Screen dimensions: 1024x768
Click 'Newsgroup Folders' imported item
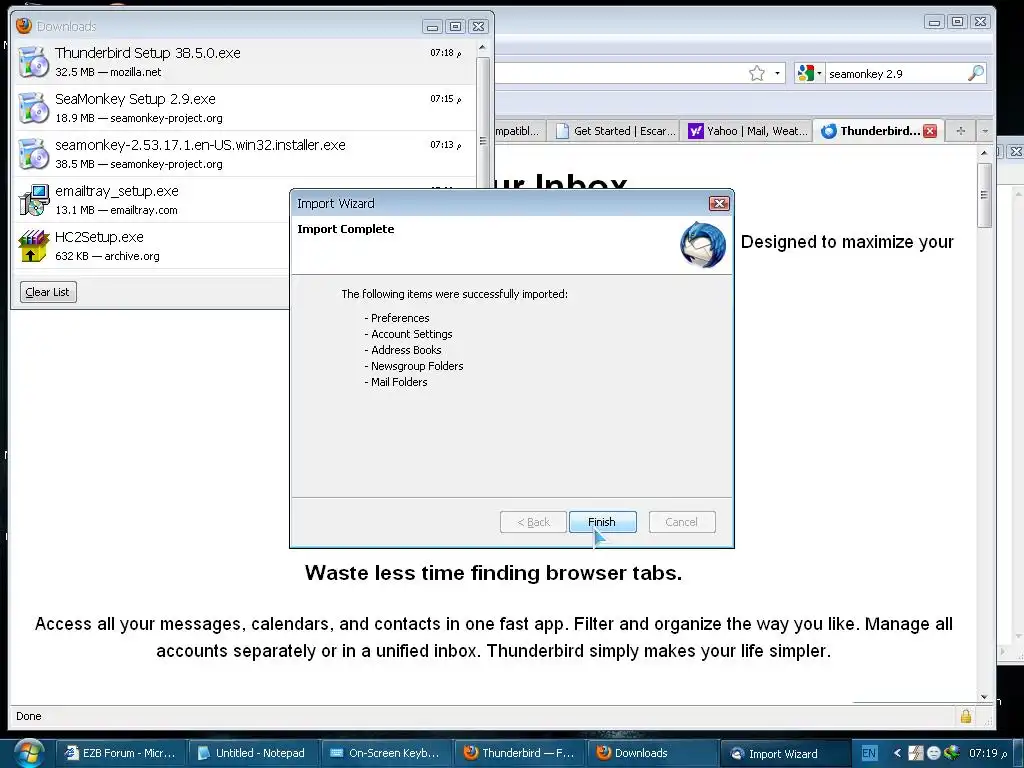click(417, 366)
